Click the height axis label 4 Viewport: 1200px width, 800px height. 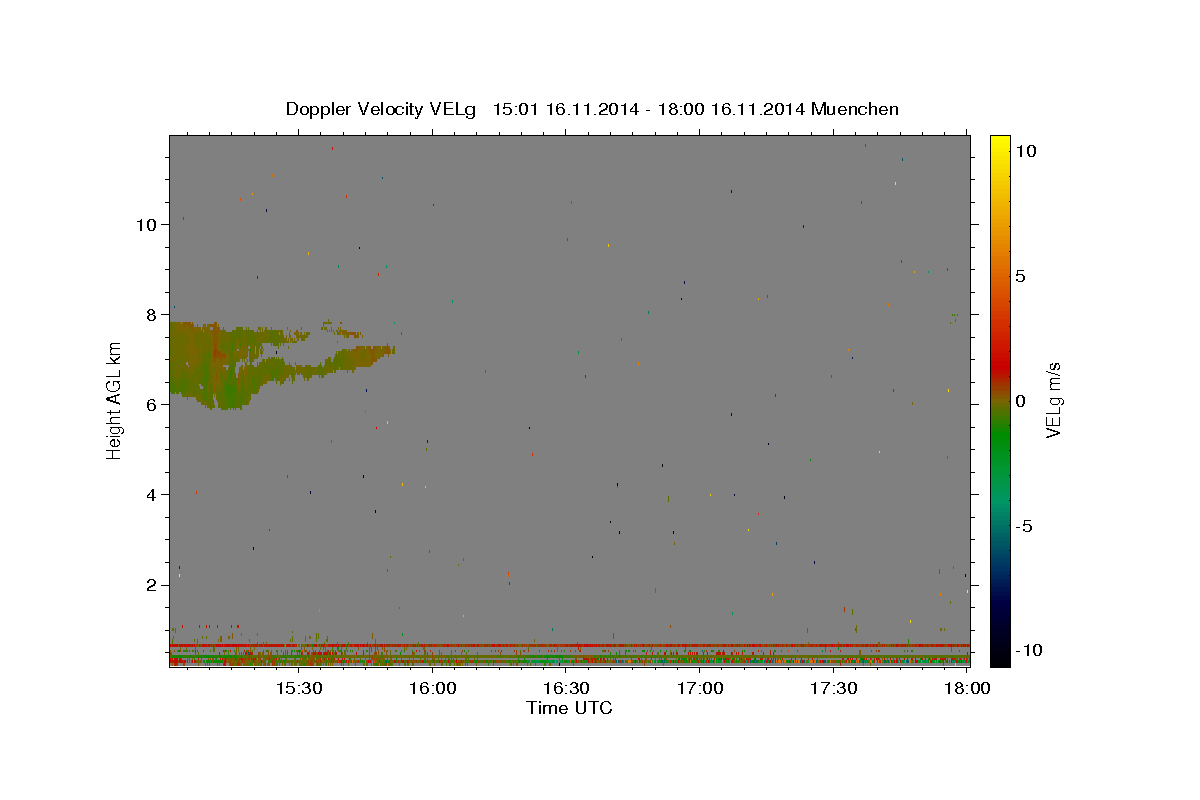(152, 494)
